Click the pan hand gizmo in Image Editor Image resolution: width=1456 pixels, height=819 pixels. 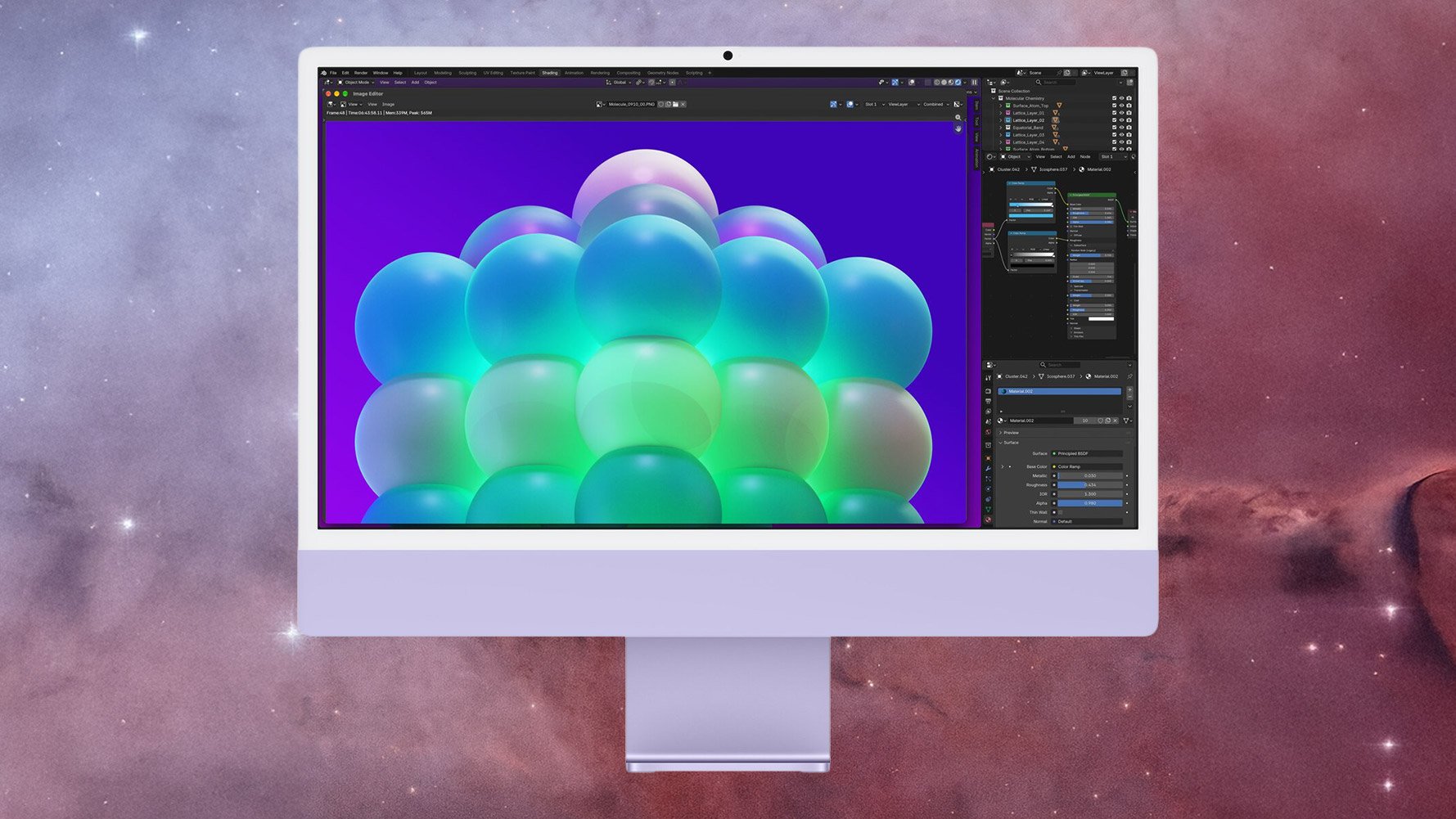pos(958,128)
